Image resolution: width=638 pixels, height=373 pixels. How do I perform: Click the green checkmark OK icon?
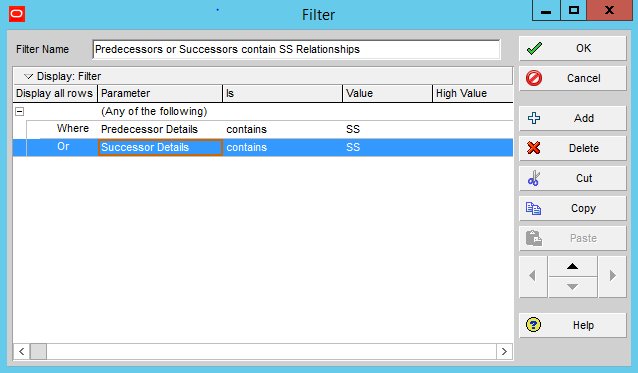tap(534, 48)
